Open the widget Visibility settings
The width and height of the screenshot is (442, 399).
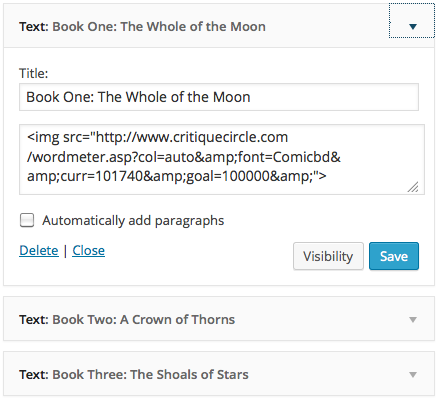(328, 256)
